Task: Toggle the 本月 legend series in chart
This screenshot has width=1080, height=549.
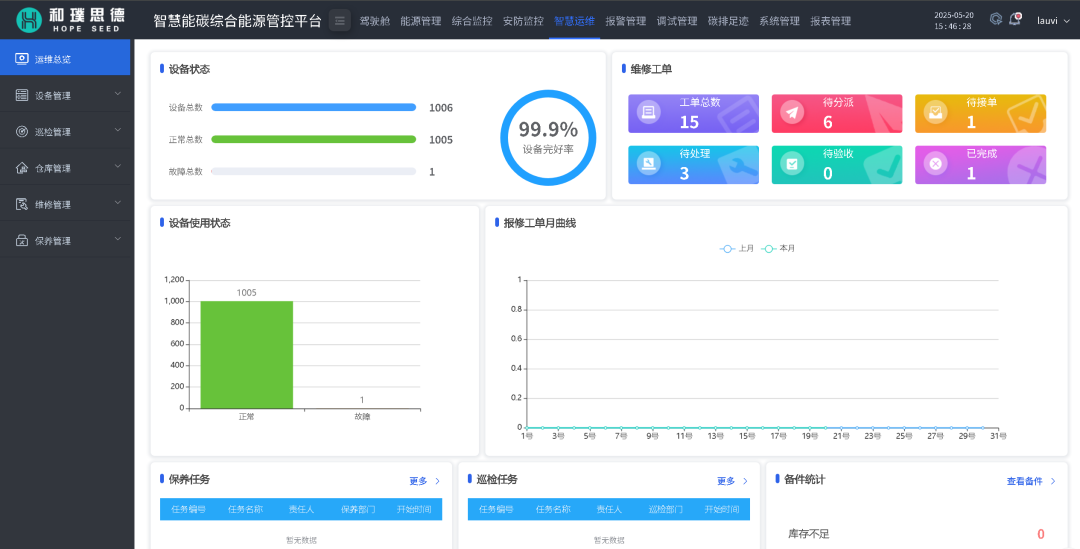Action: pyautogui.click(x=778, y=248)
